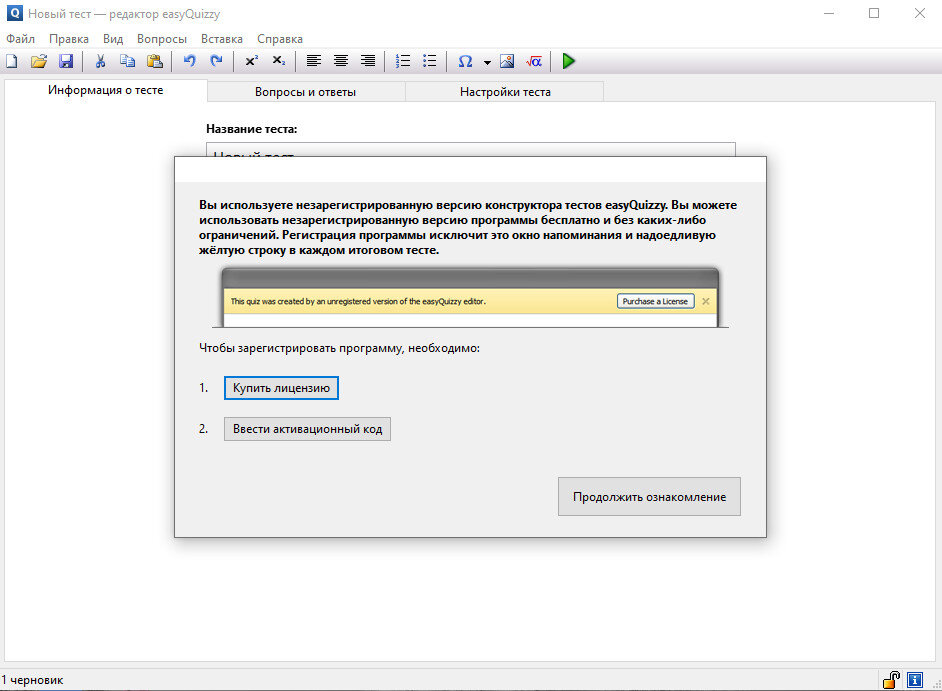Insert an image from toolbar
The width and height of the screenshot is (942, 691).
507,61
